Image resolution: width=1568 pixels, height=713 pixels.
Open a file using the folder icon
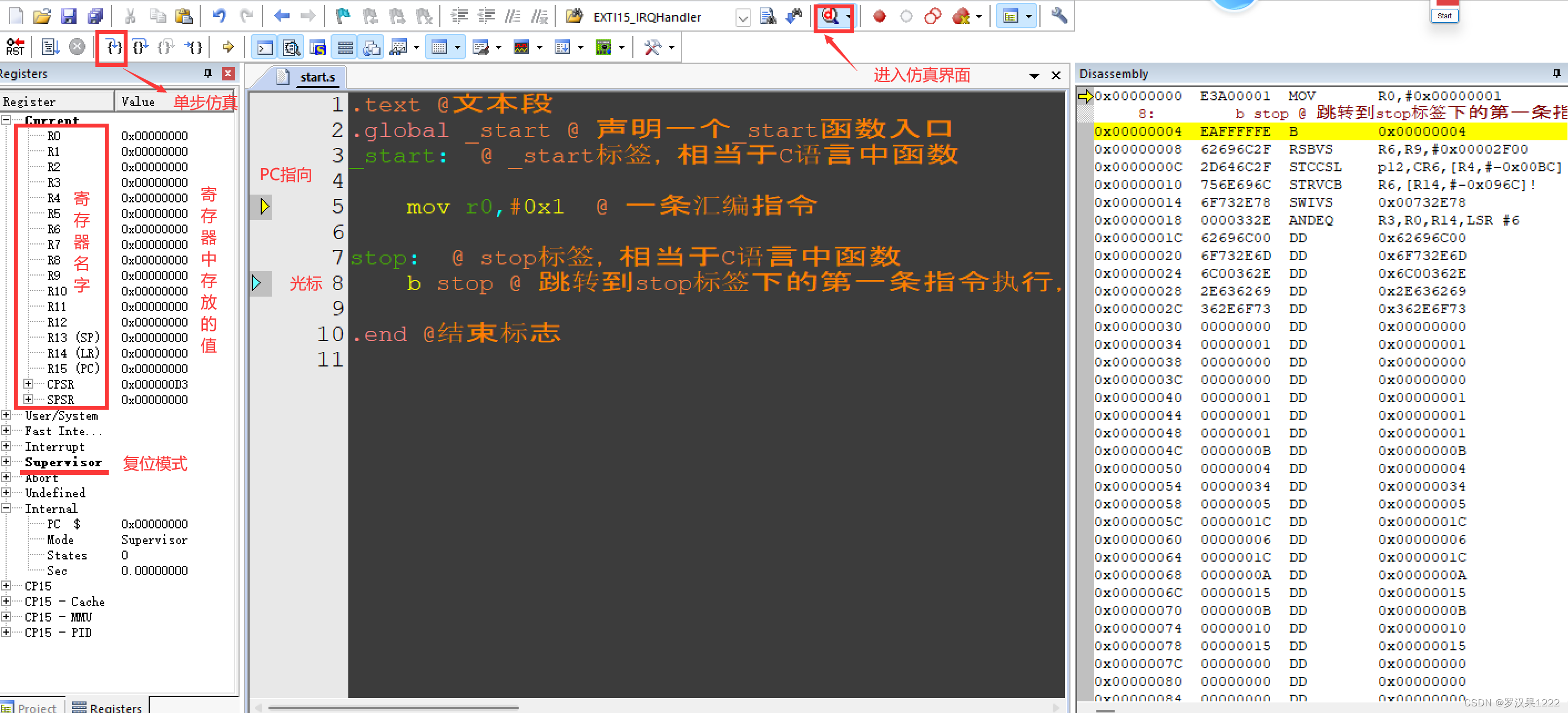pyautogui.click(x=42, y=17)
